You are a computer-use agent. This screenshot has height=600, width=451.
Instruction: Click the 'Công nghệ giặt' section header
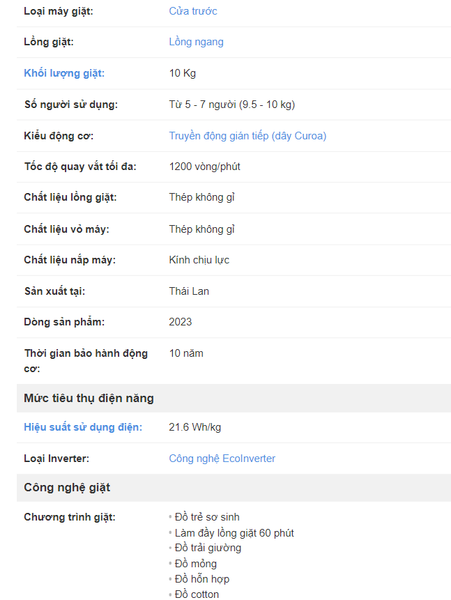(67, 488)
